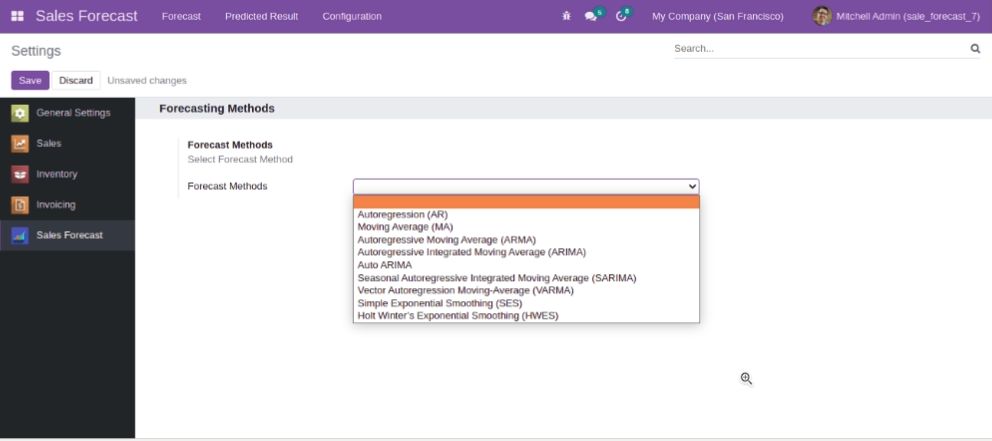992x441 pixels.
Task: Click the bug debug icon
Action: [566, 17]
